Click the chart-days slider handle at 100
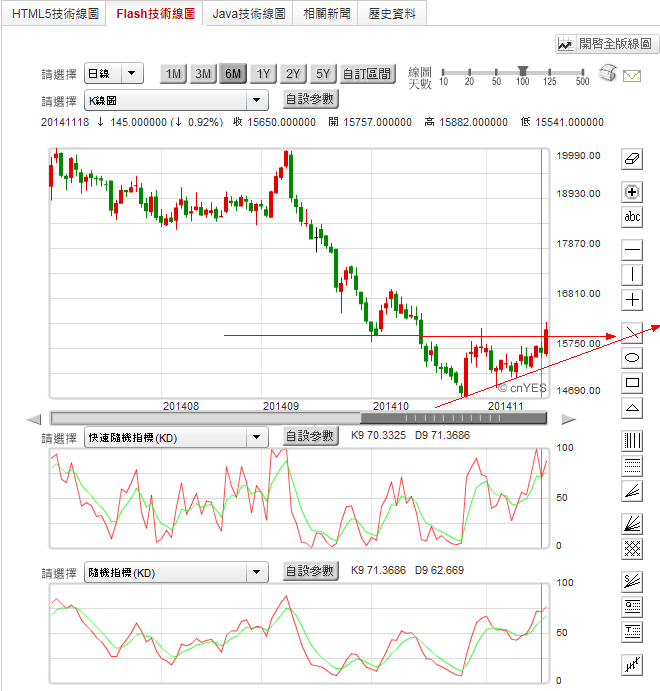The width and height of the screenshot is (660, 691). tap(523, 71)
